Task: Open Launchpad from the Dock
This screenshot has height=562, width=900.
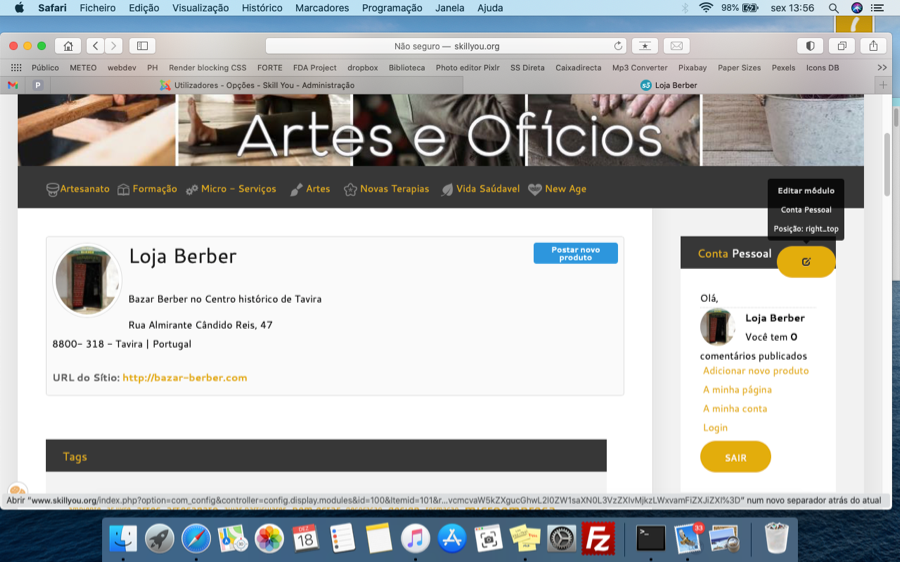Action: coord(160,539)
